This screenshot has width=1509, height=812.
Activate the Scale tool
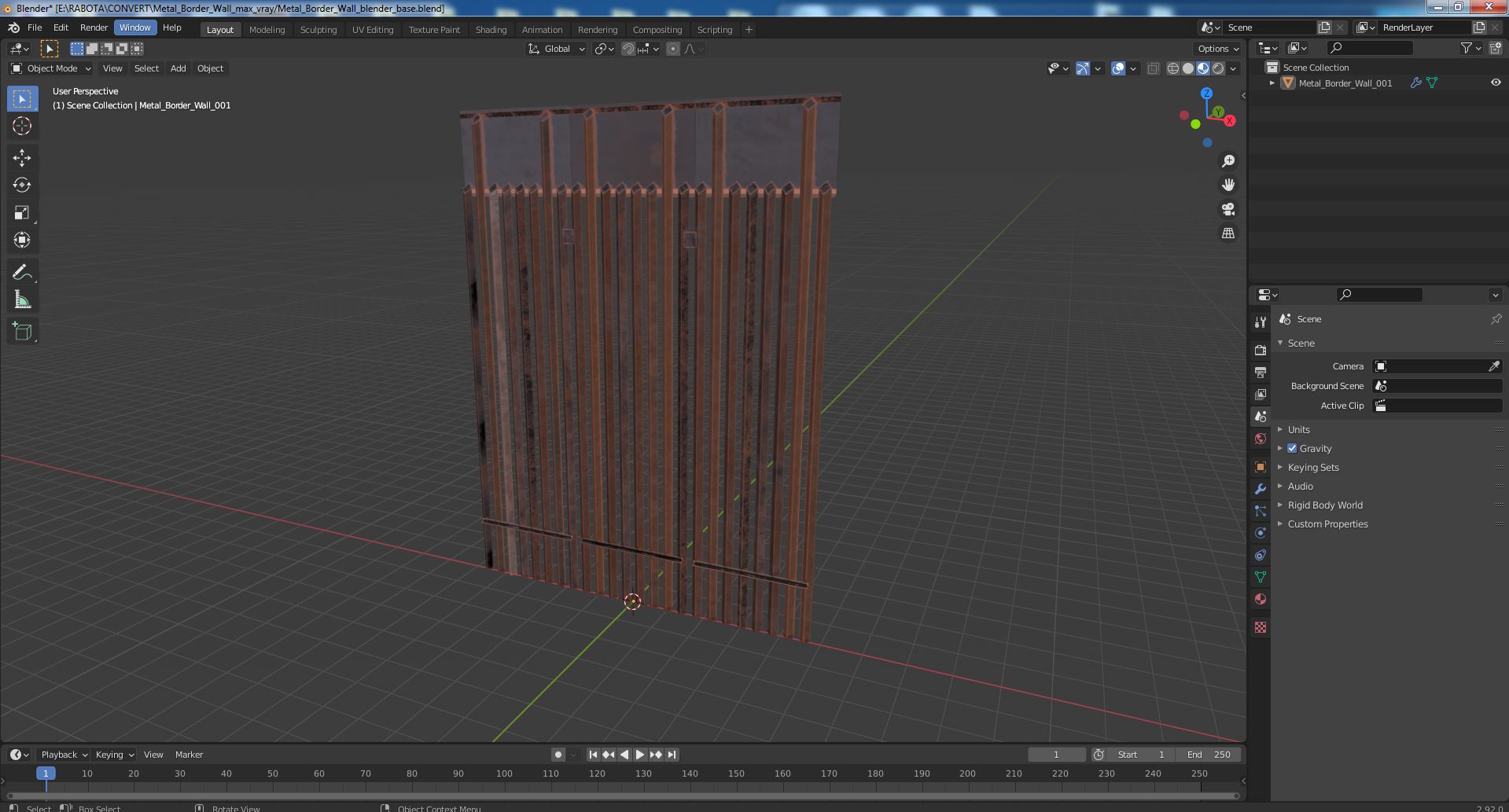pos(22,213)
